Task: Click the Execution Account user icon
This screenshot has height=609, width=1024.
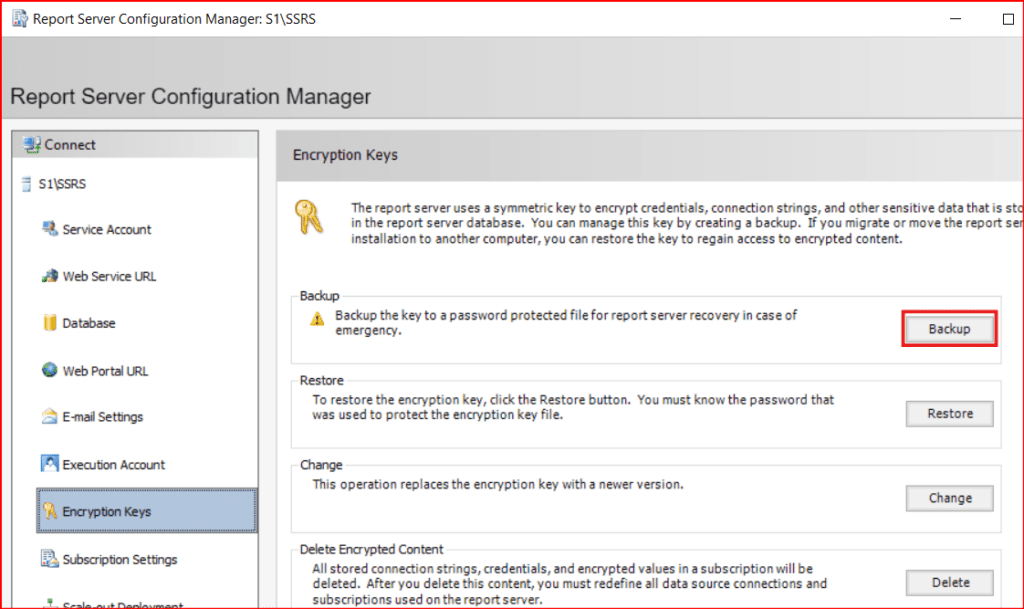Action: (50, 464)
